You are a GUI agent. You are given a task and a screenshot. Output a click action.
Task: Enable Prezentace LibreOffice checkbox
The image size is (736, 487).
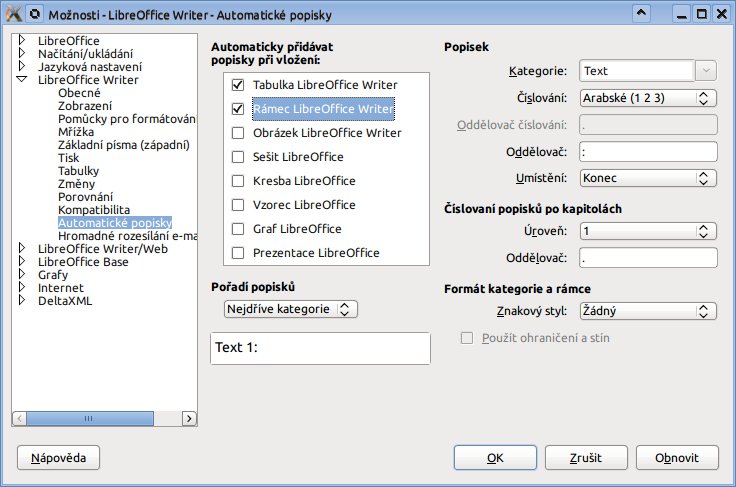pos(238,253)
